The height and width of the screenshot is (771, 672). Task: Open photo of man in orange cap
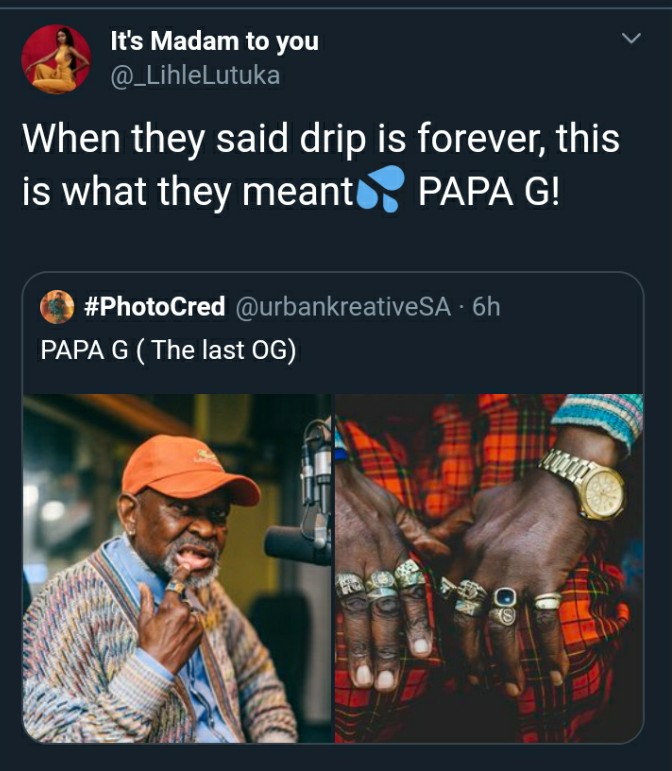177,568
